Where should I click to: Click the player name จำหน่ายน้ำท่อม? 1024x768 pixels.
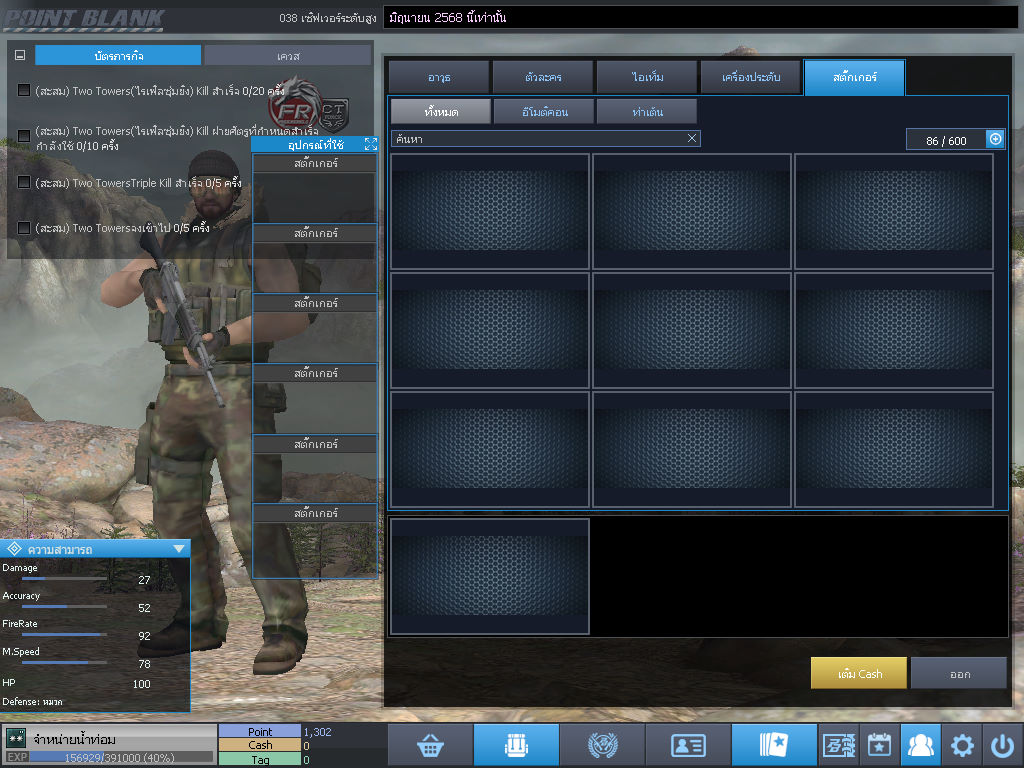(x=74, y=739)
